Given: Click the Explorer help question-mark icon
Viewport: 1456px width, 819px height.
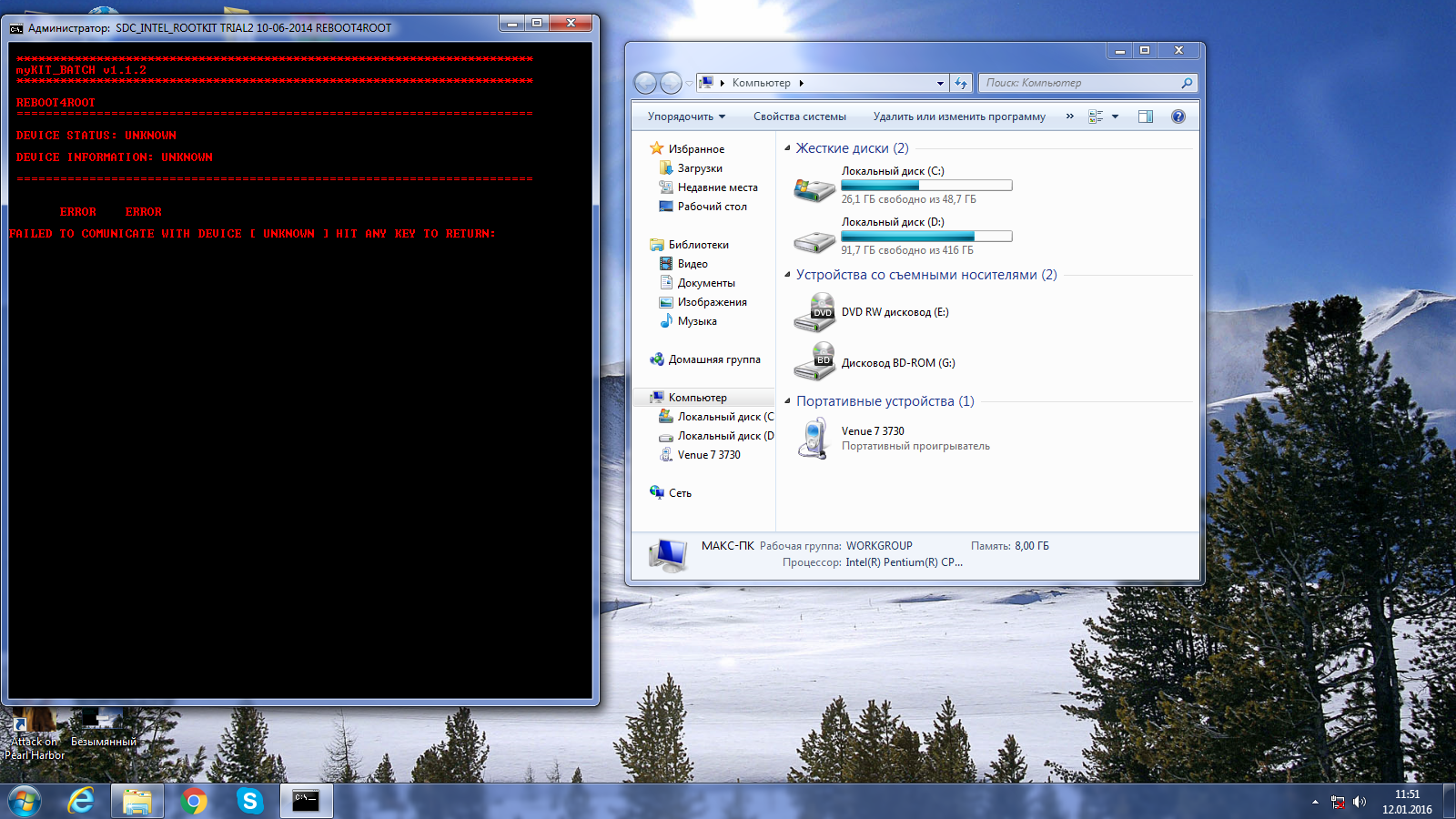Looking at the screenshot, I should [1178, 116].
